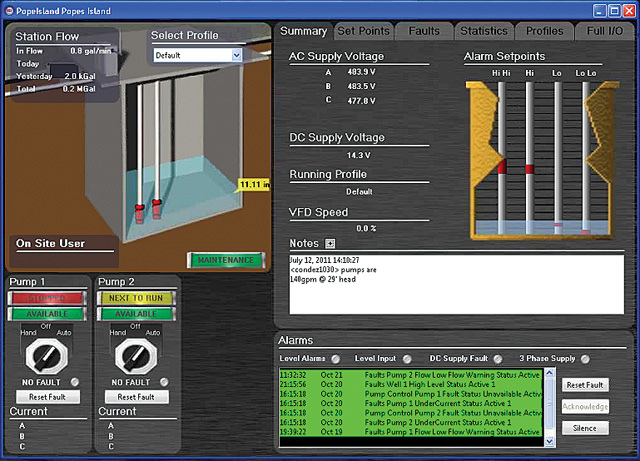Select the Pump 2 UnderCurrent alarm entry
Screen dimensions: 640x461
[437, 422]
